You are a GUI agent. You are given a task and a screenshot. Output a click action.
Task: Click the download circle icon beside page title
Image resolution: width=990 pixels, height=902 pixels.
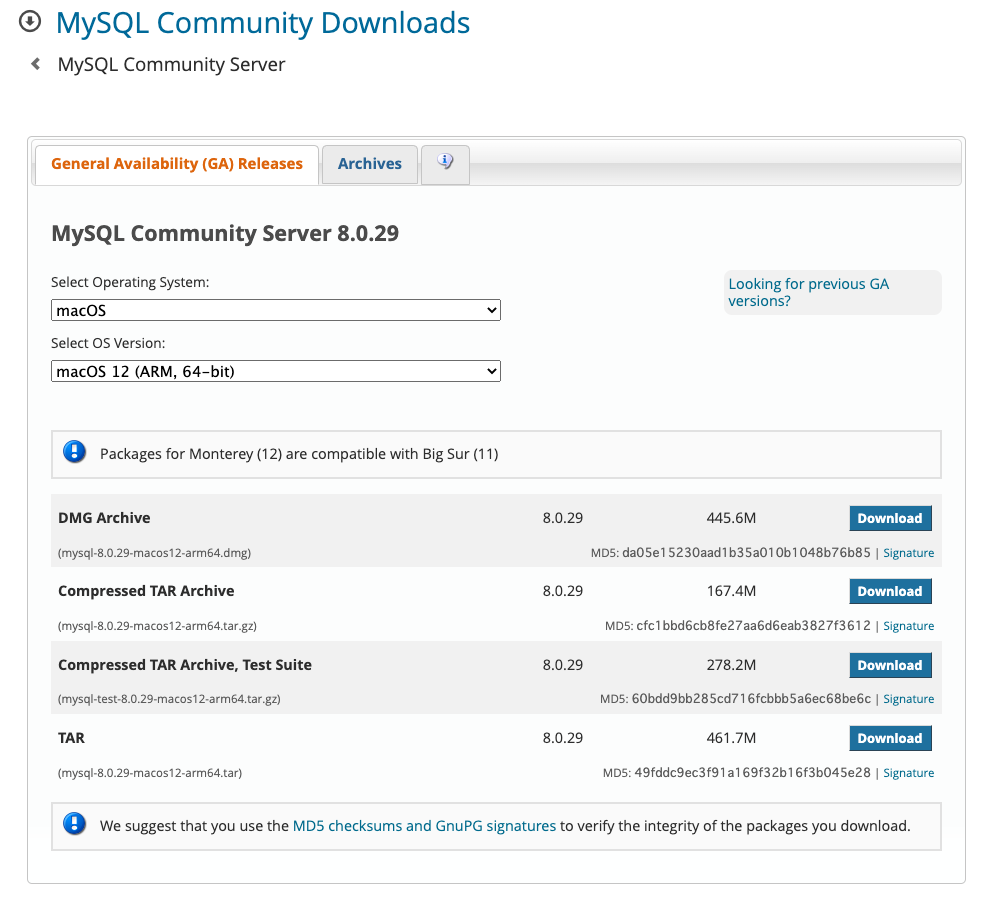30,21
